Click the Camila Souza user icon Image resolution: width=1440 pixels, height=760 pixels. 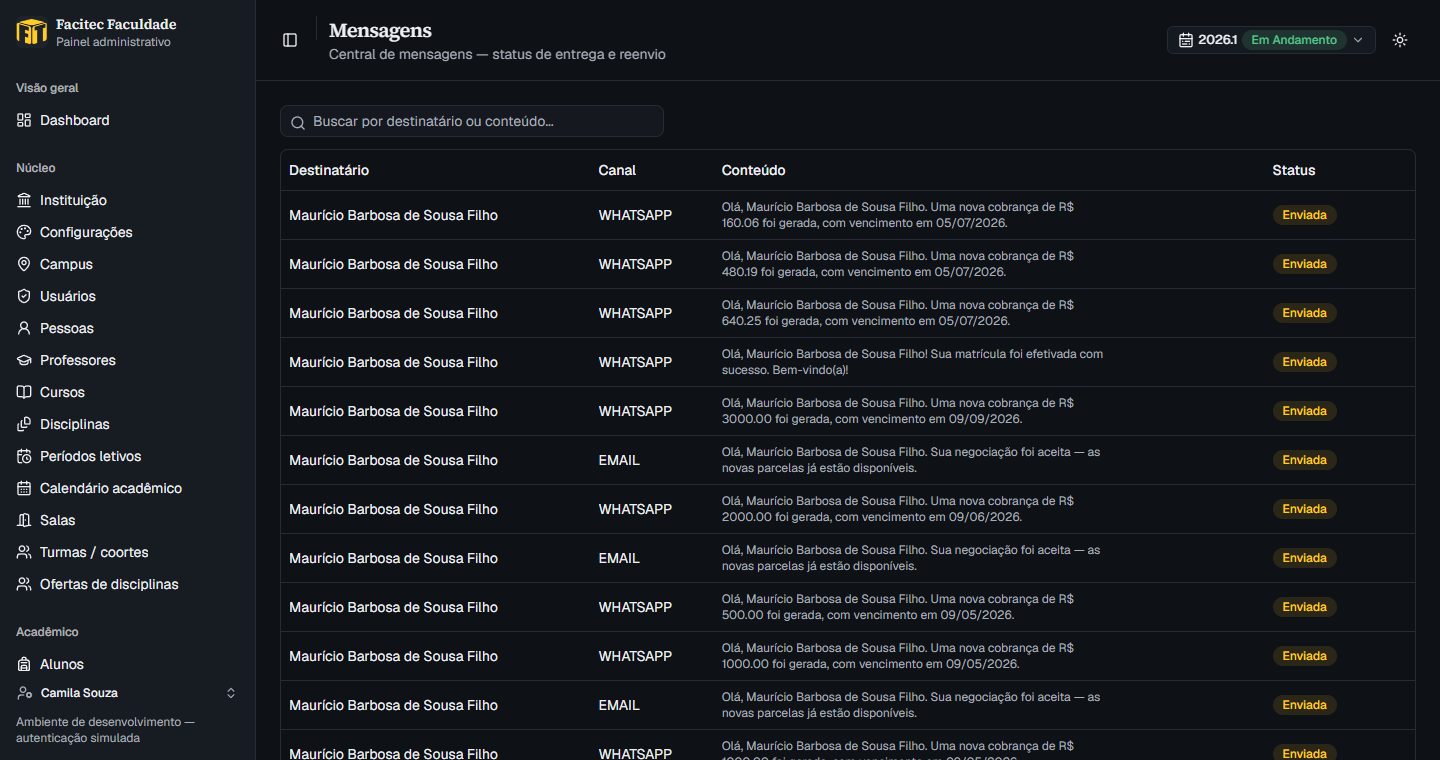[25, 693]
